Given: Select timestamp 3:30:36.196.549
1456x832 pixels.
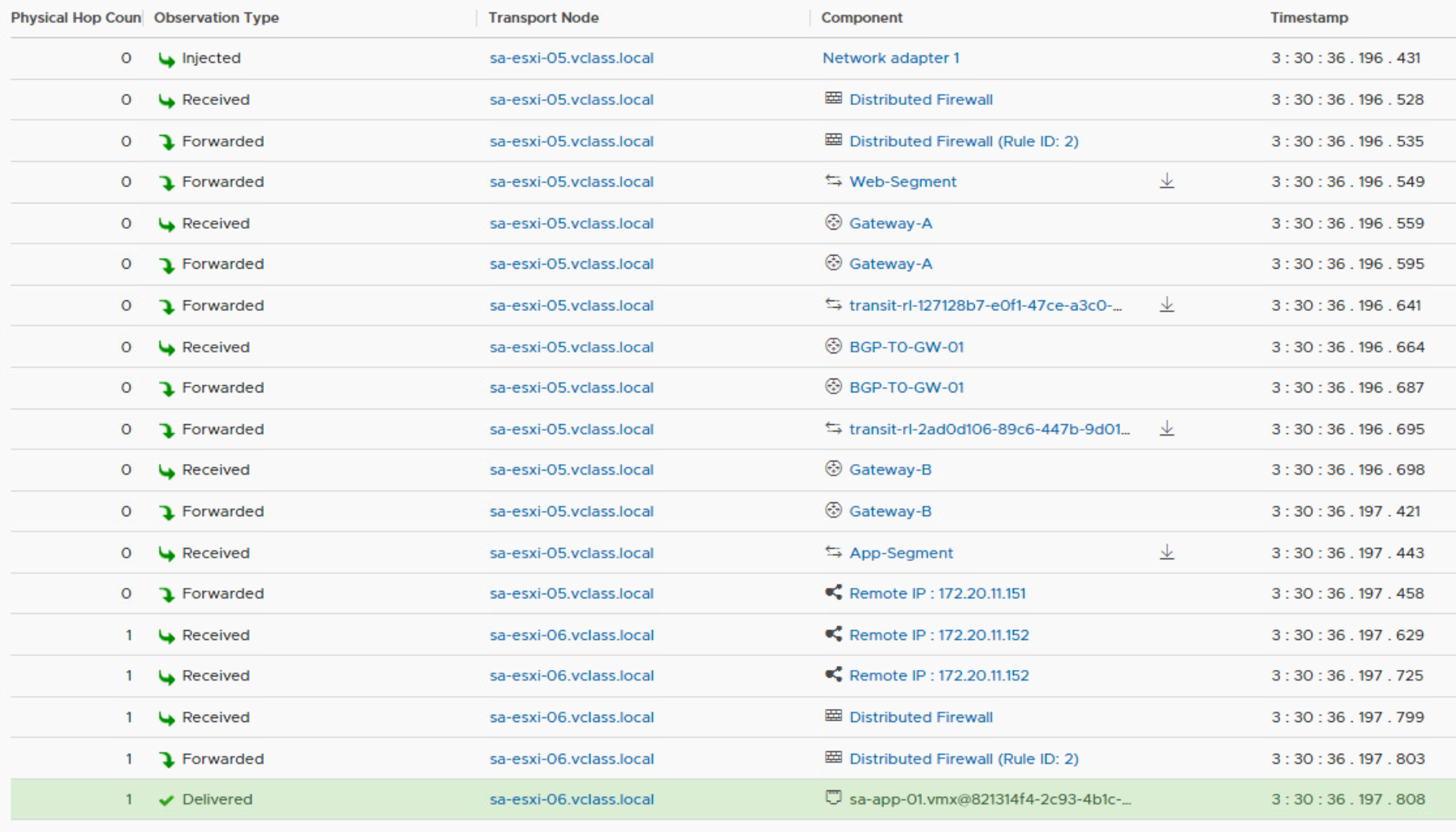Looking at the screenshot, I should [x=1348, y=182].
